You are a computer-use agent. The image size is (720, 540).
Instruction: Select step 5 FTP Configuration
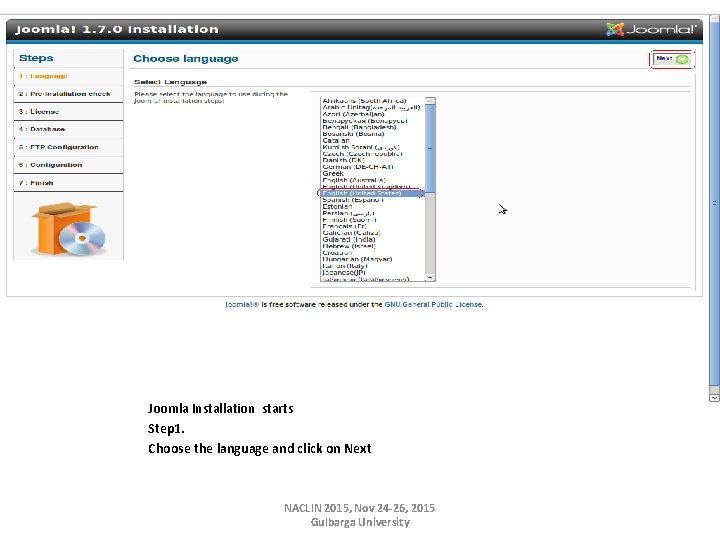tap(59, 147)
